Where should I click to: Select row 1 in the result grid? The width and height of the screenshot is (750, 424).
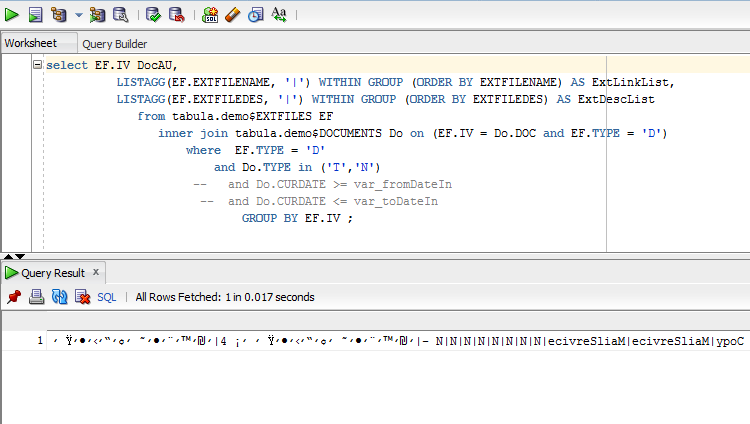[40, 341]
